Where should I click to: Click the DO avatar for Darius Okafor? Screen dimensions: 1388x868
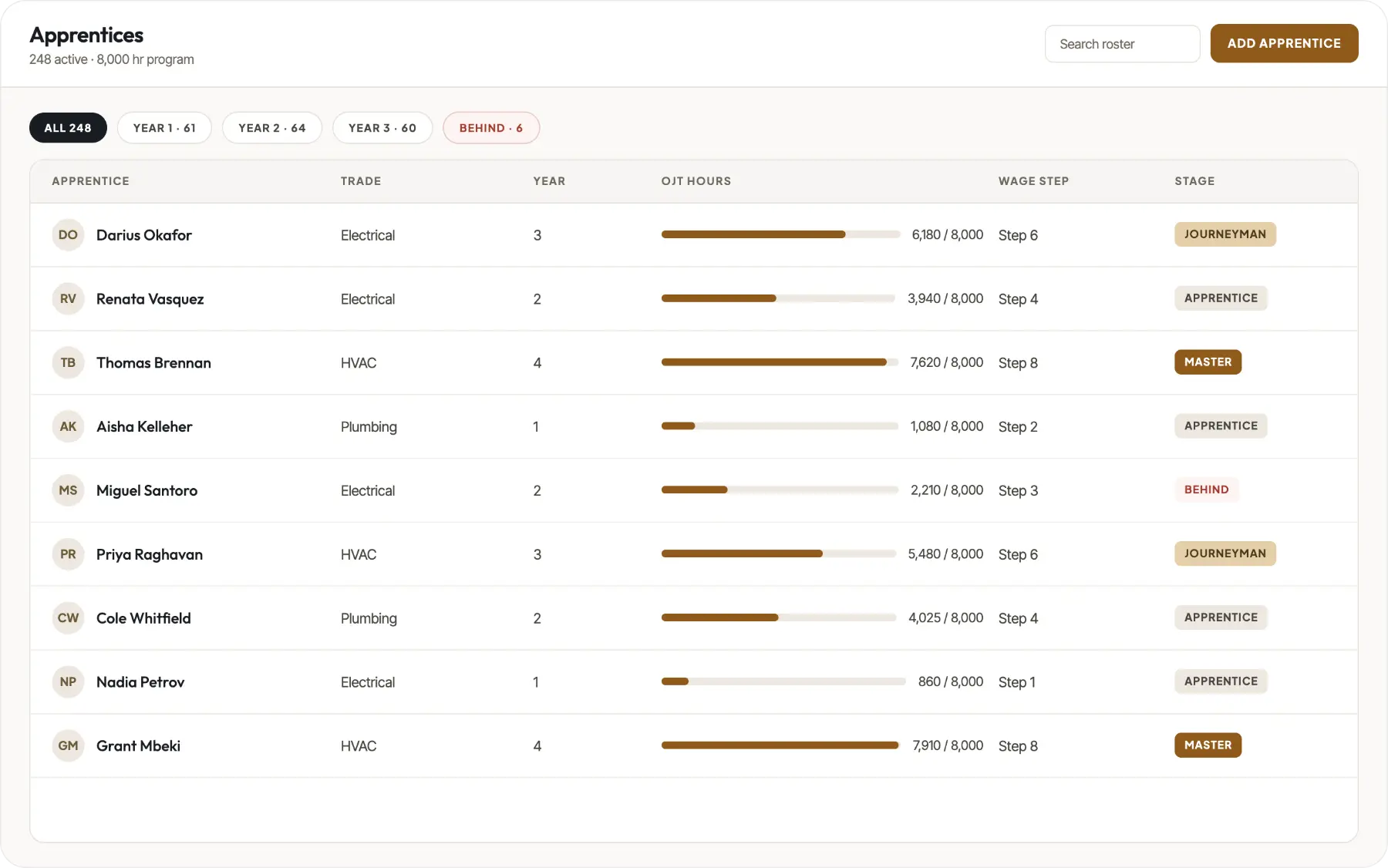click(x=68, y=235)
